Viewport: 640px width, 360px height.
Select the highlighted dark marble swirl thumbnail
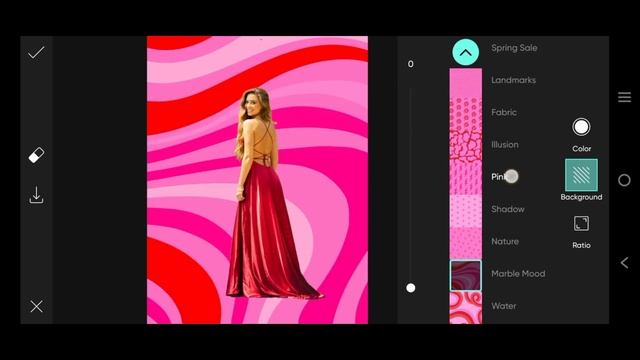pyautogui.click(x=465, y=276)
